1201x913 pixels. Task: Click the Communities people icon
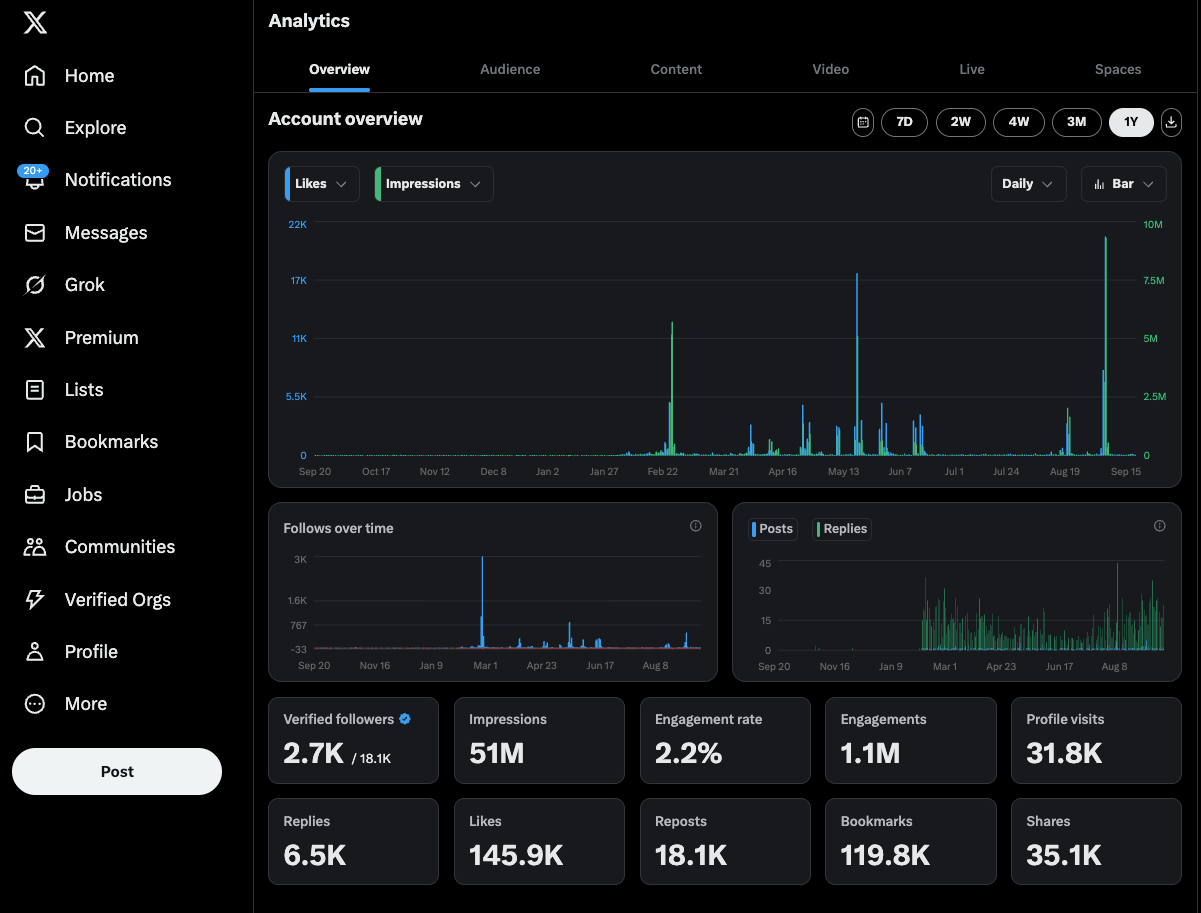[x=35, y=547]
